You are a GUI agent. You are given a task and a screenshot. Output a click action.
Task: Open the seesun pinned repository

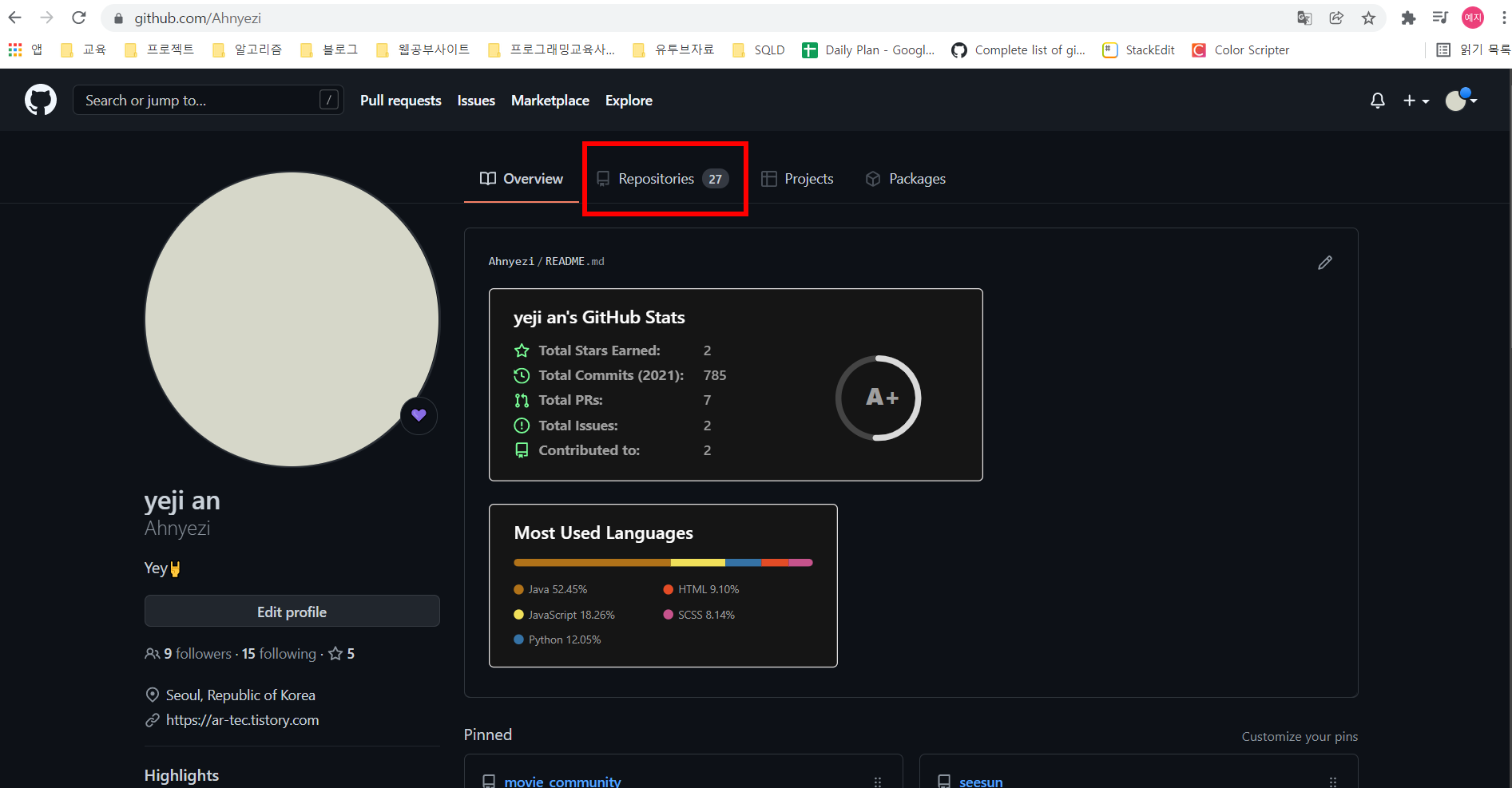coord(981,782)
